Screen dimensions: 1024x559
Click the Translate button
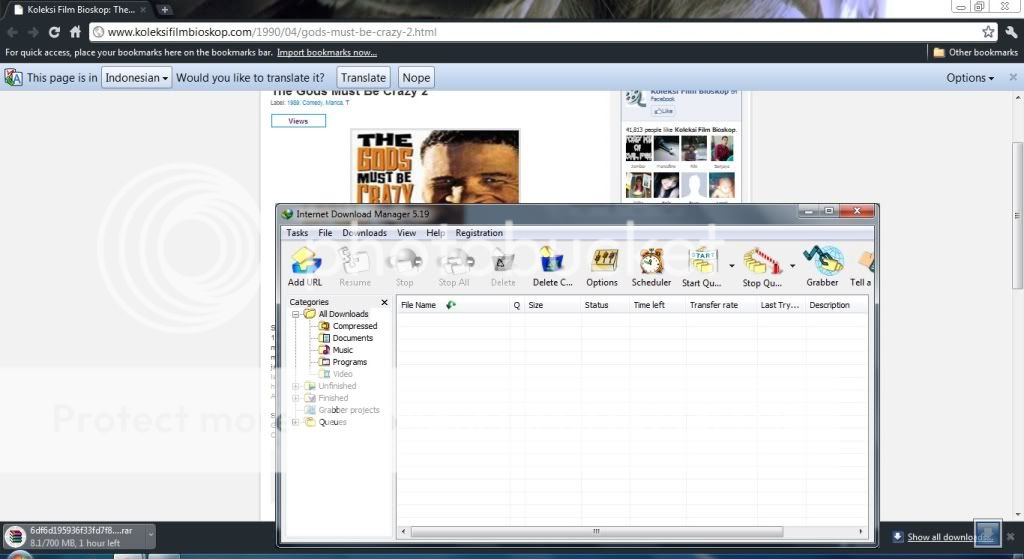pyautogui.click(x=363, y=78)
